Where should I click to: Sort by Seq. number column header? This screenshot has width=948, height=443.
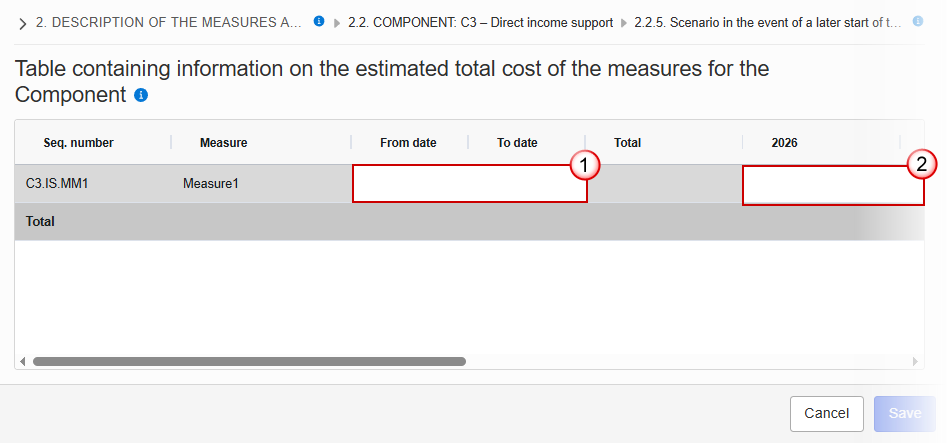(x=78, y=143)
